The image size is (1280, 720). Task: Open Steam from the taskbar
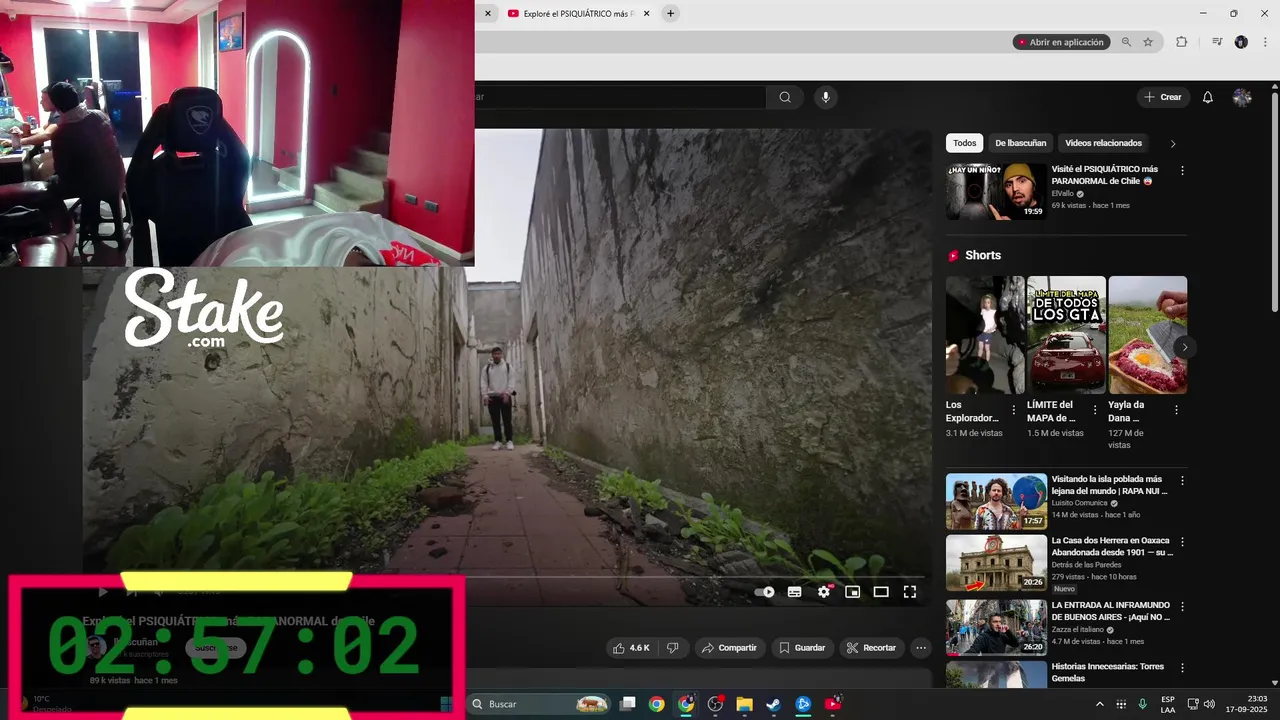click(773, 704)
